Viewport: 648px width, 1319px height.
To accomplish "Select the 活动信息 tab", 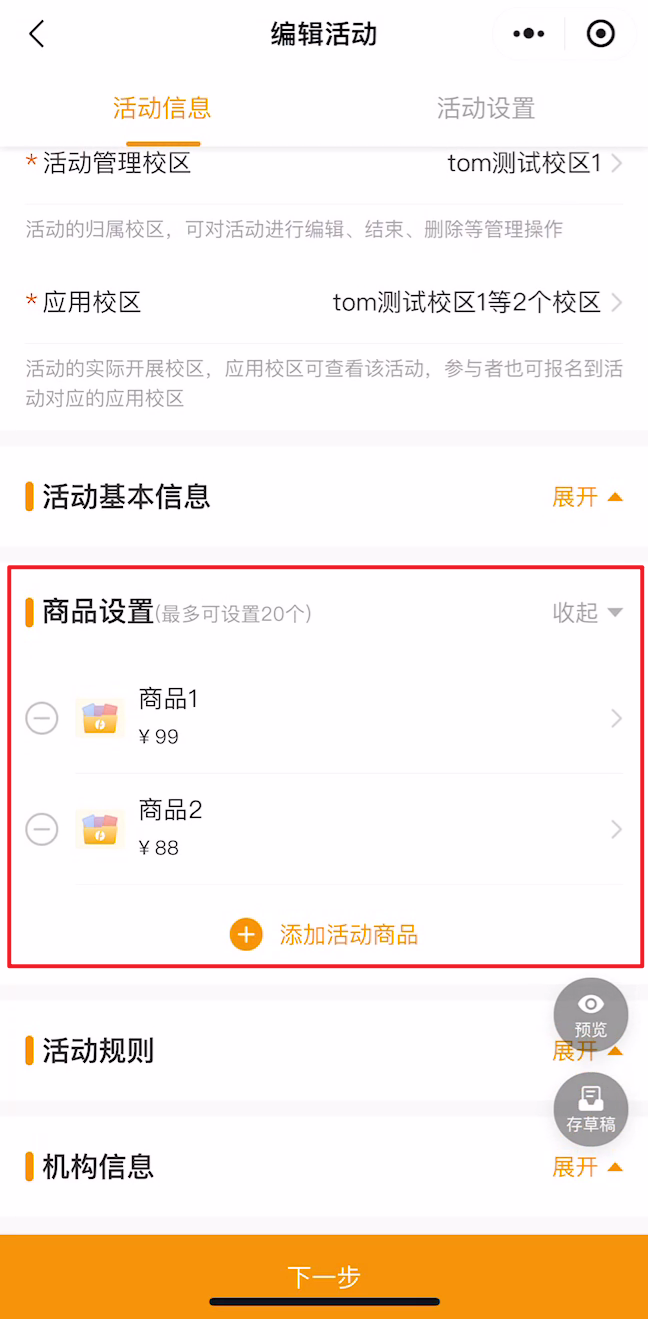I will click(162, 108).
